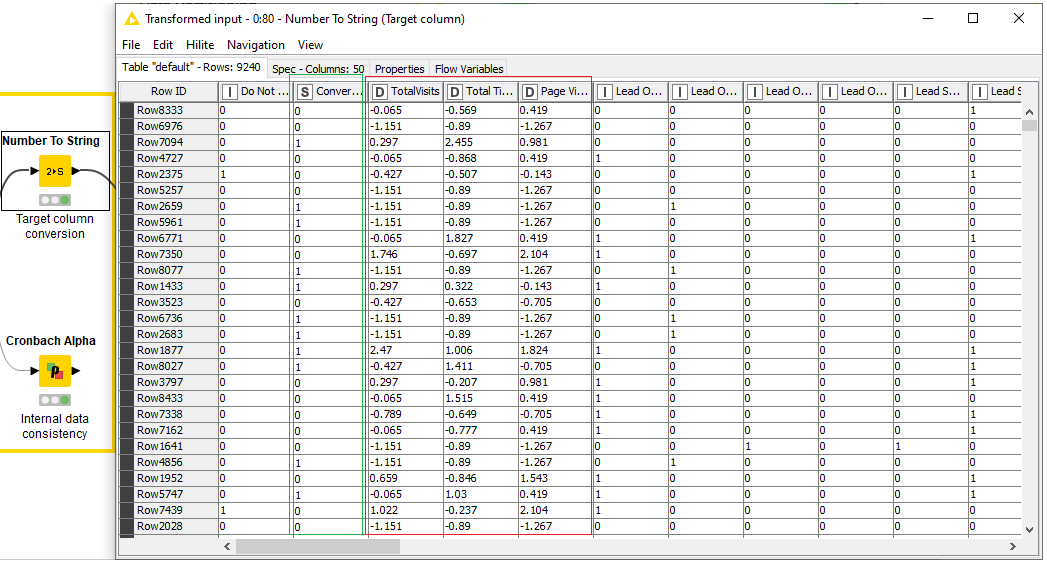Click the Number To String node icon
The image size is (1047, 564).
55,171
